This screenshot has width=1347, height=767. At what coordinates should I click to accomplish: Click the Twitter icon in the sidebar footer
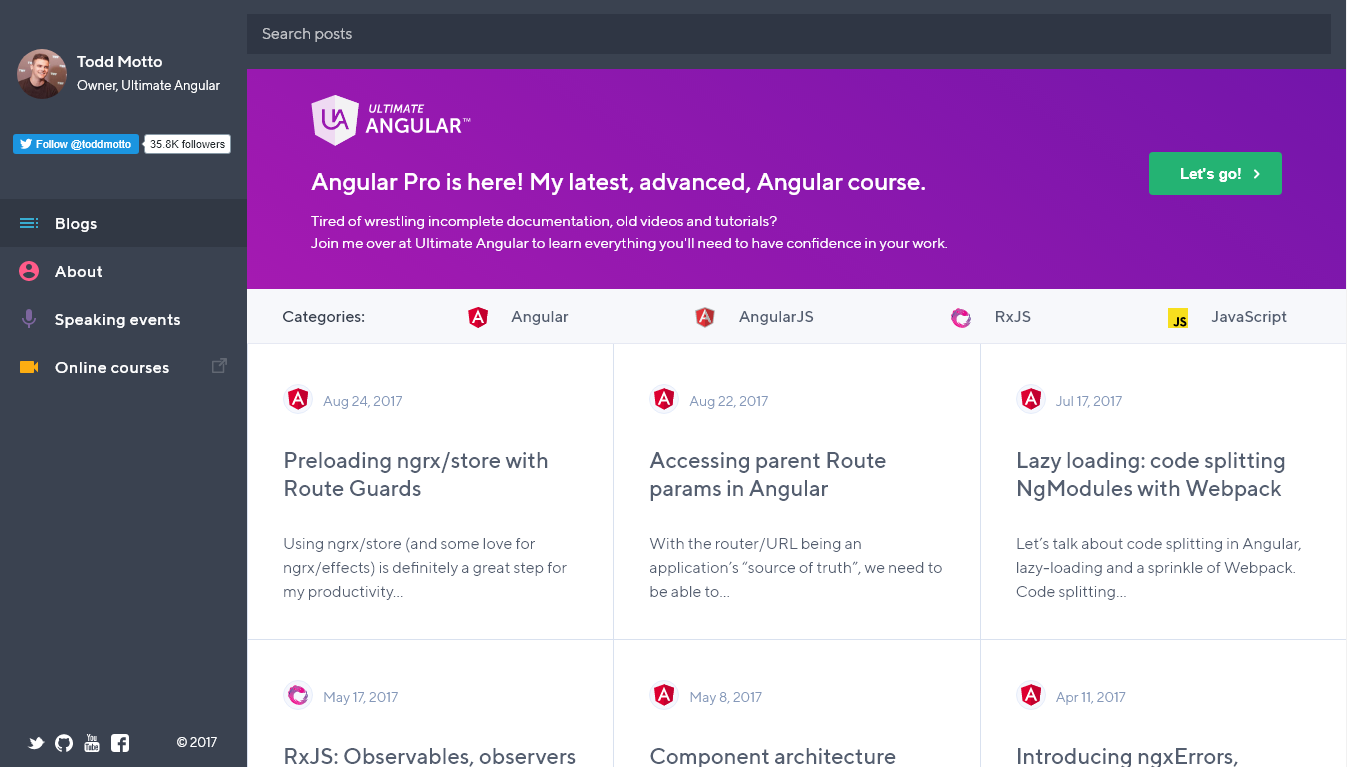click(36, 743)
